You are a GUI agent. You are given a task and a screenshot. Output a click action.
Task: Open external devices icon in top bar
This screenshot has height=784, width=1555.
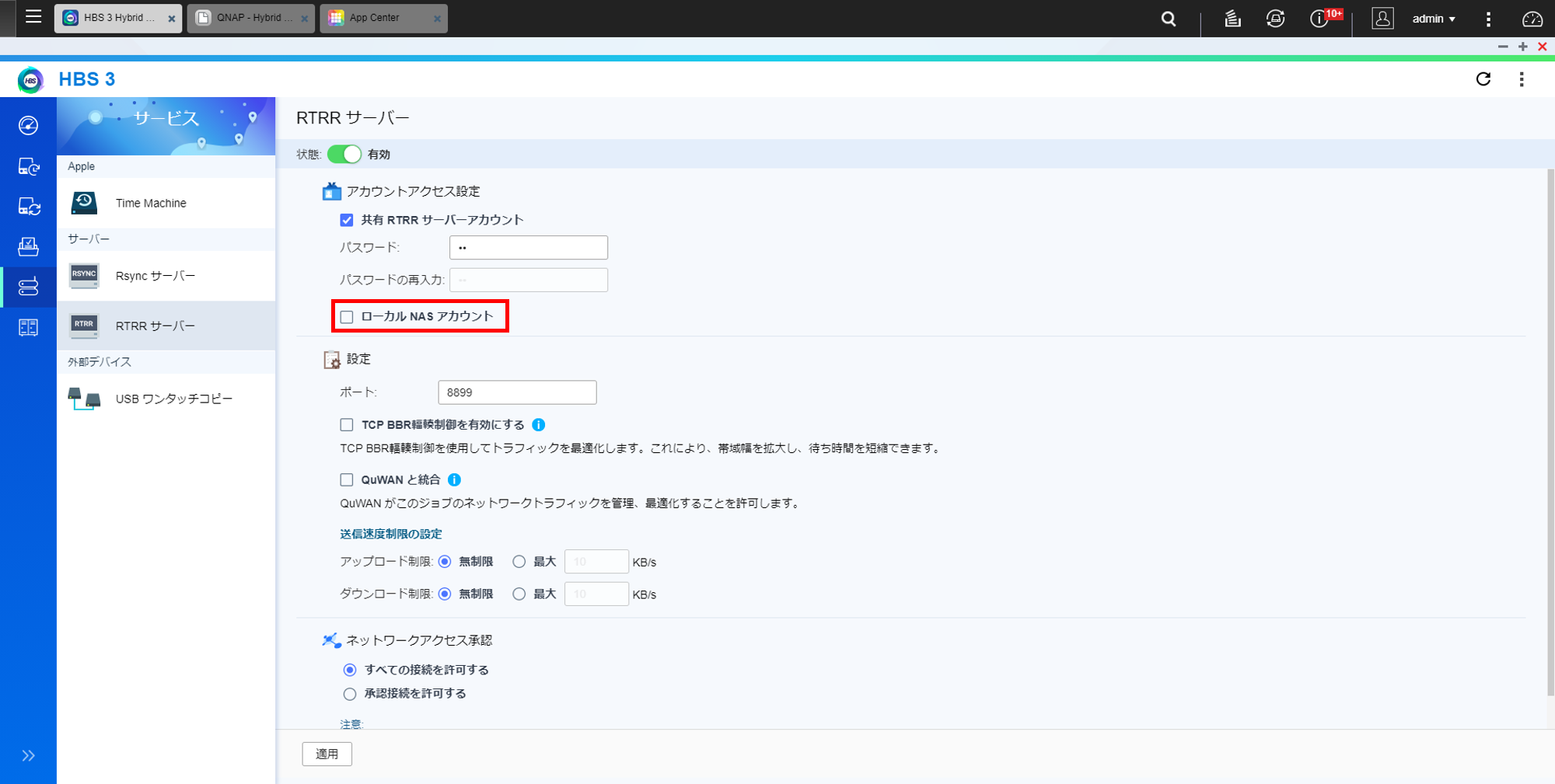(1275, 19)
